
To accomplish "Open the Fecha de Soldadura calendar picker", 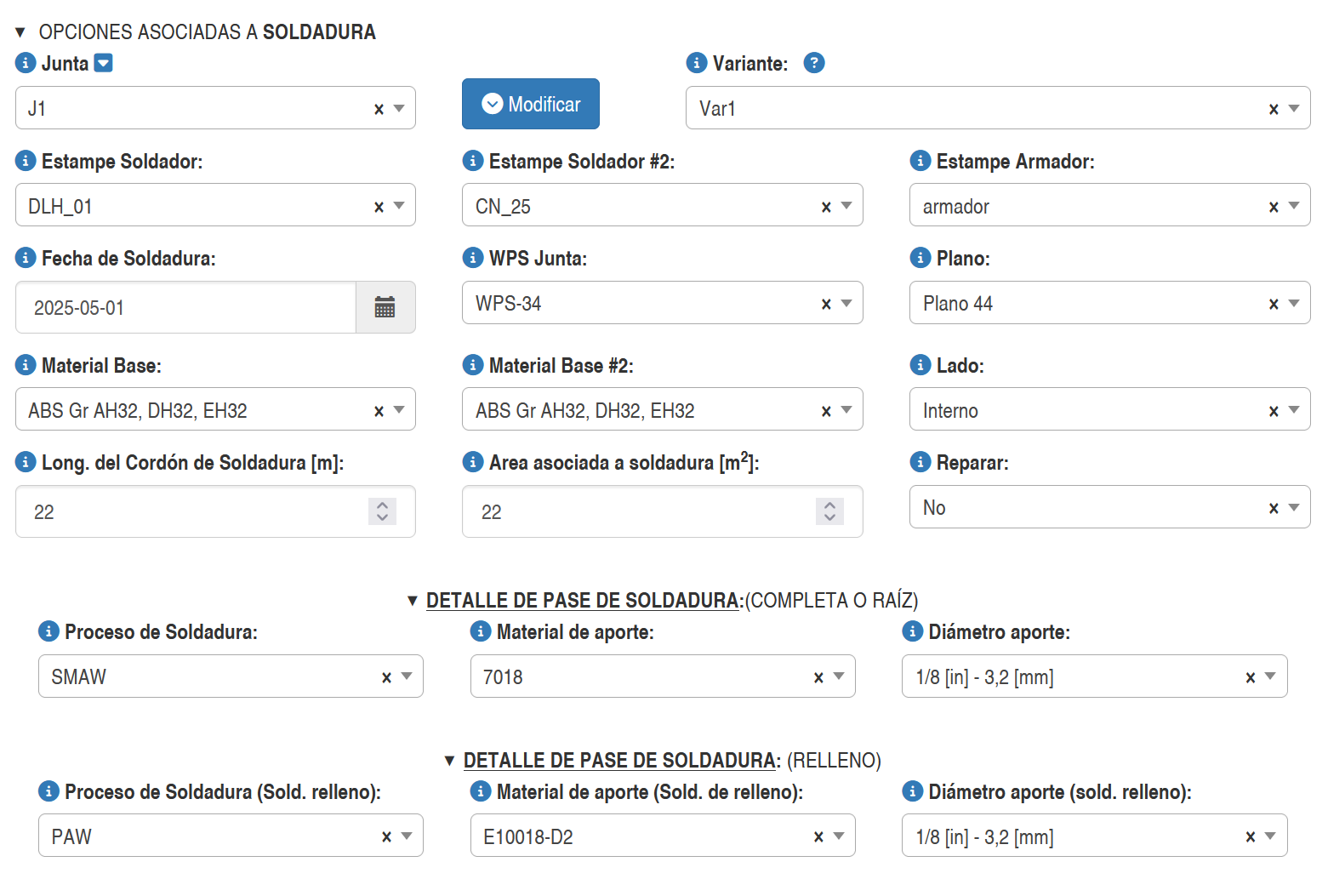I will (x=385, y=307).
